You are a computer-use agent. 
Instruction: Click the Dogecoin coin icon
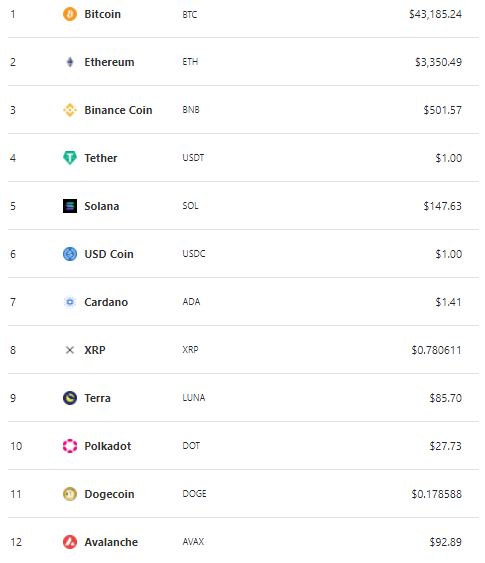click(x=70, y=494)
